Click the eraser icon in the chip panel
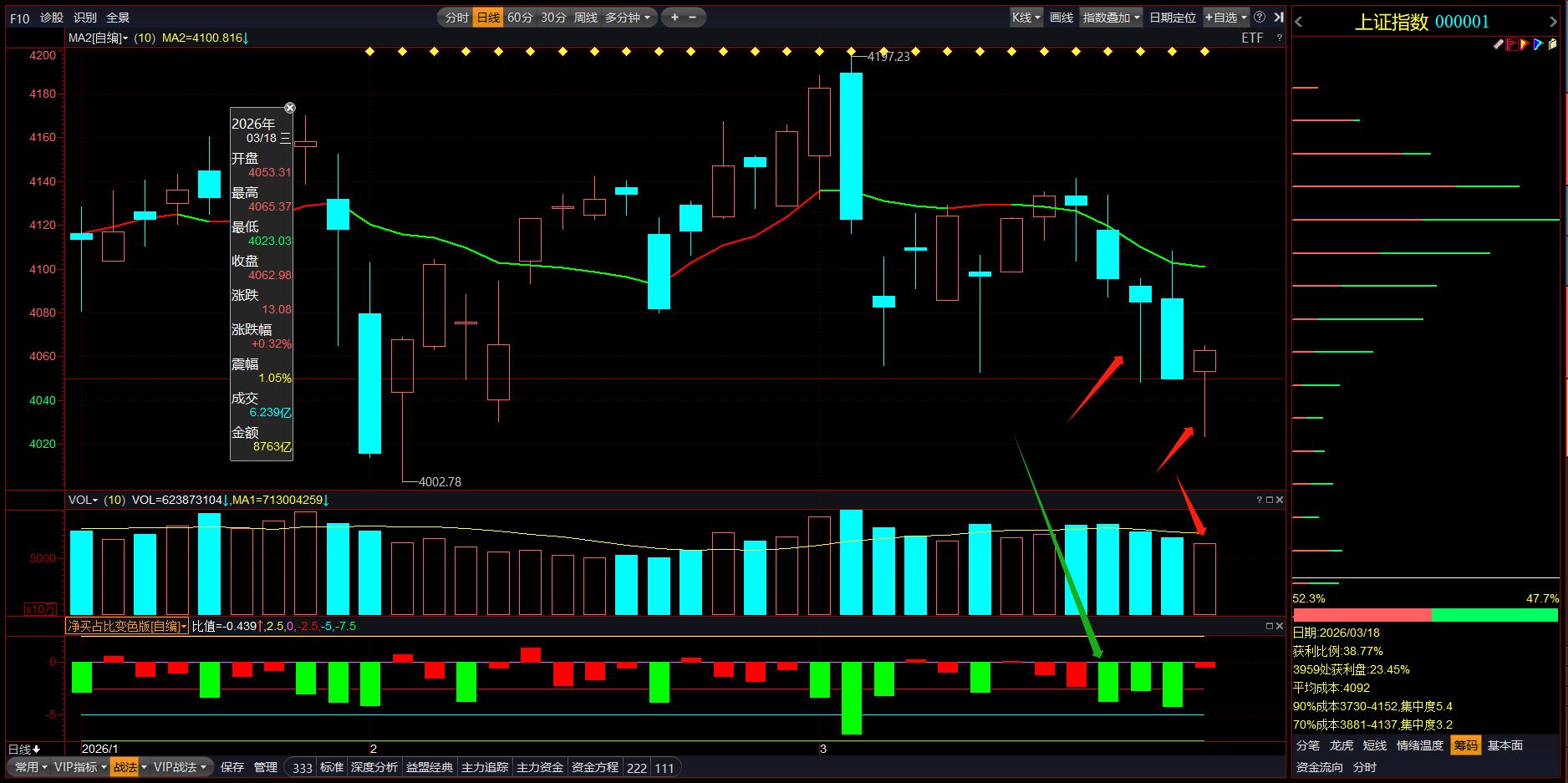The image size is (1568, 783). click(1499, 44)
